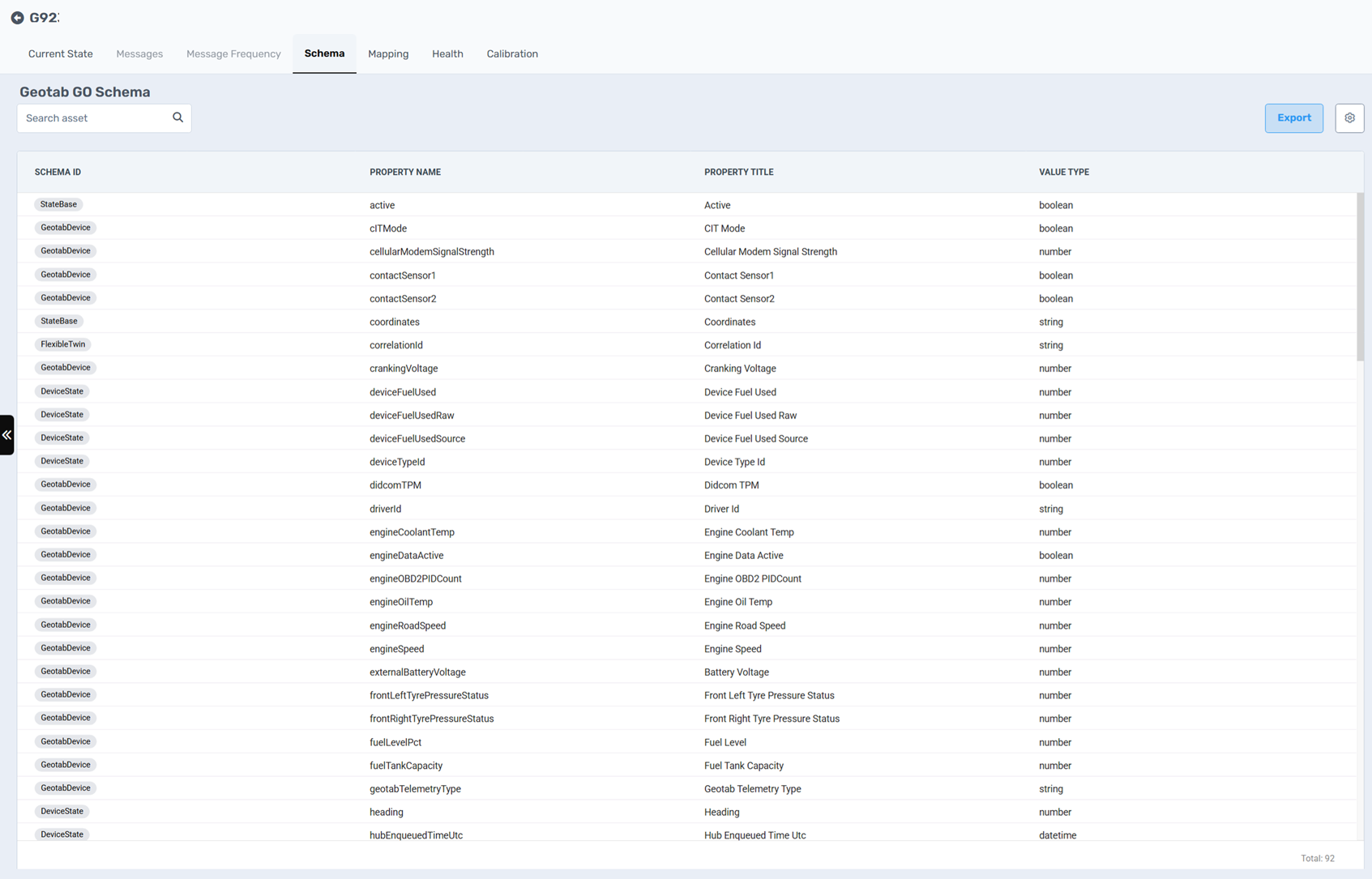
Task: Click the datetime value type cell
Action: pyautogui.click(x=1058, y=835)
